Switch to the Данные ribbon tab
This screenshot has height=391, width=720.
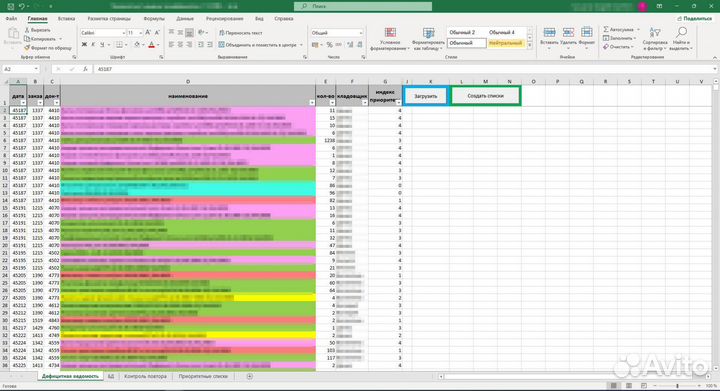pyautogui.click(x=185, y=19)
